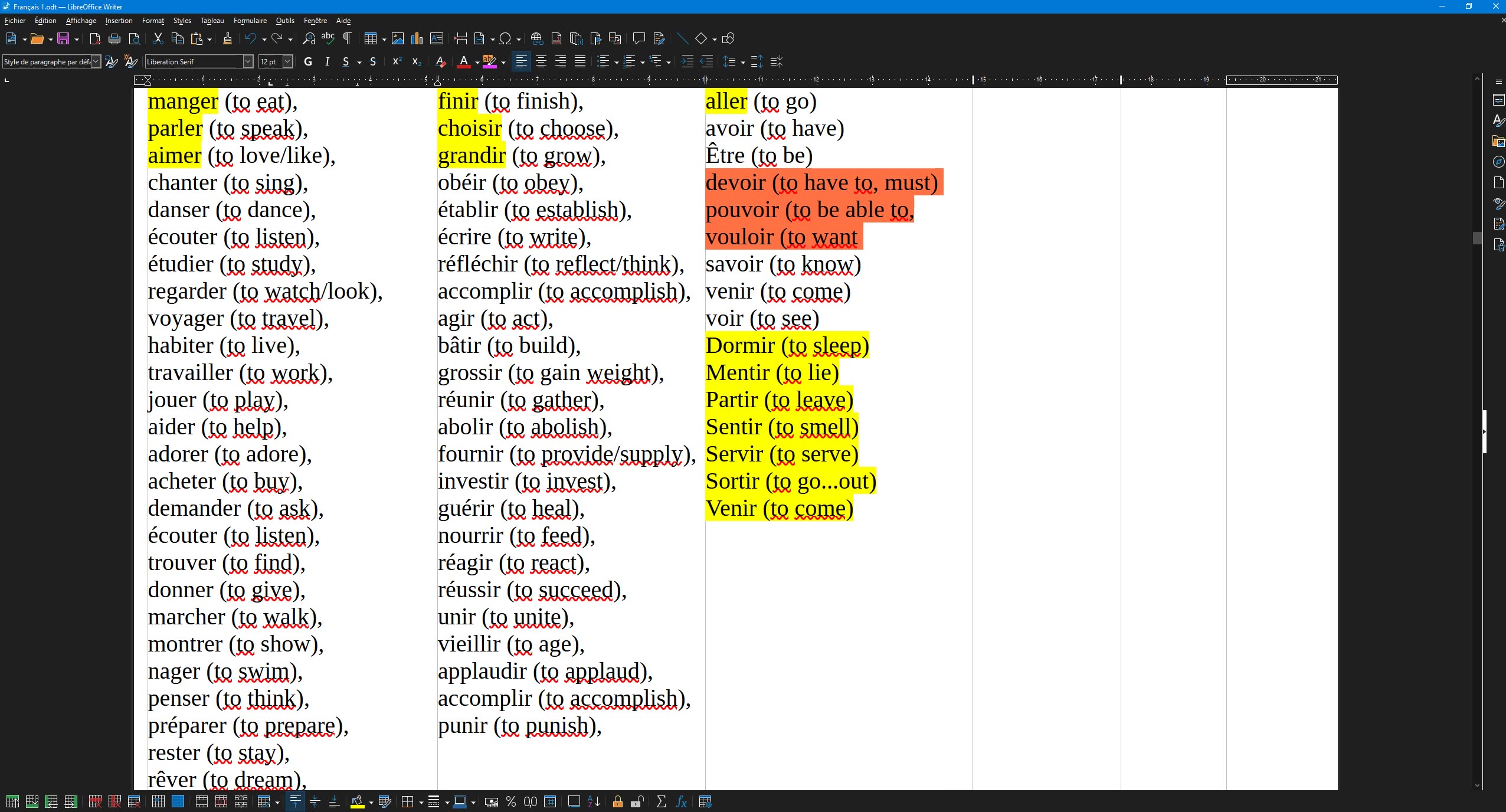Insert a special character
The image size is (1506, 812).
click(506, 38)
